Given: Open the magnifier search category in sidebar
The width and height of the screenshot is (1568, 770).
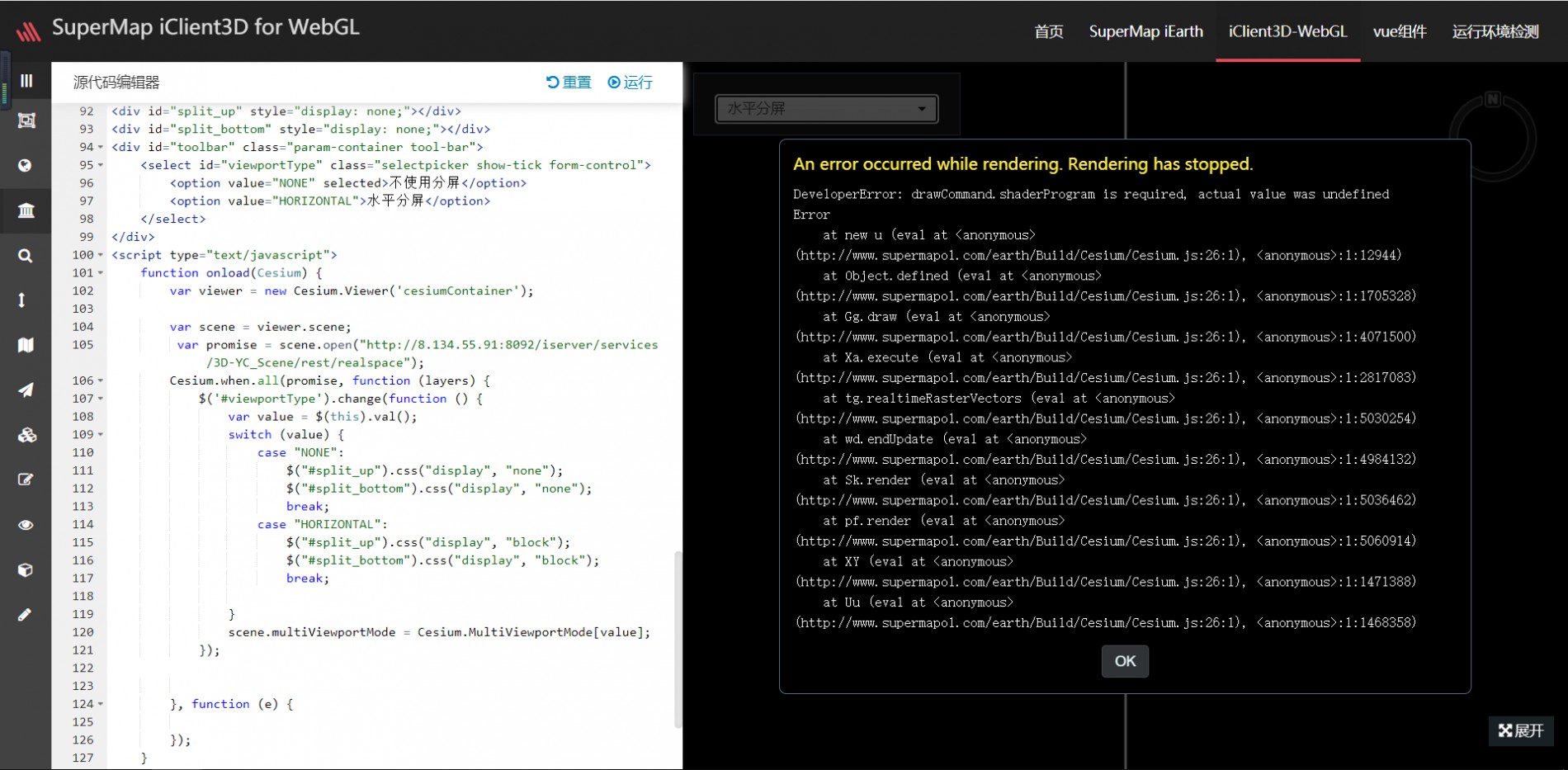Looking at the screenshot, I should pyautogui.click(x=26, y=256).
